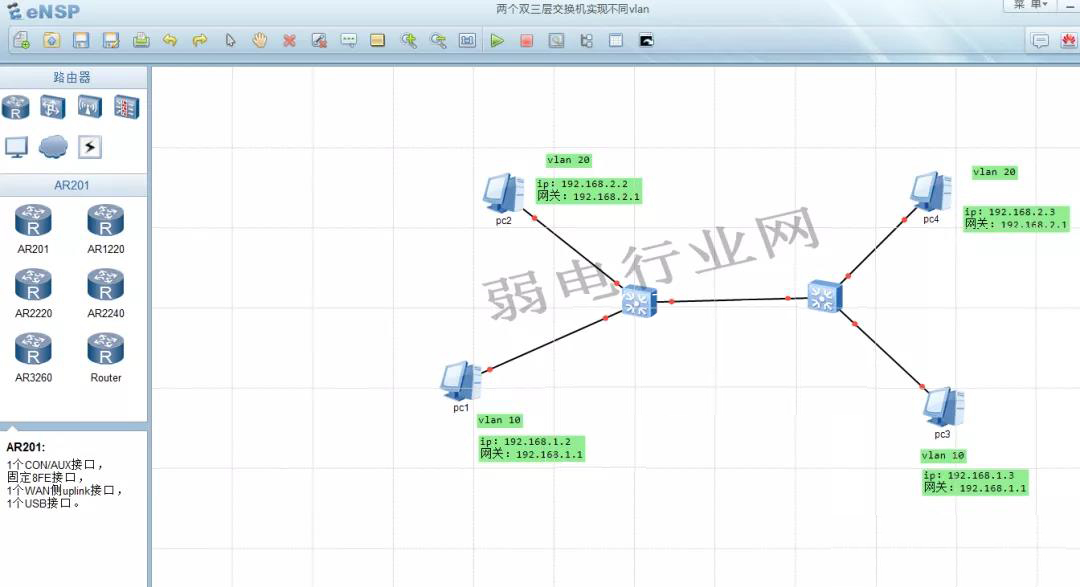Image resolution: width=1080 pixels, height=587 pixels.
Task: Select the AR1220 router model
Action: point(106,228)
